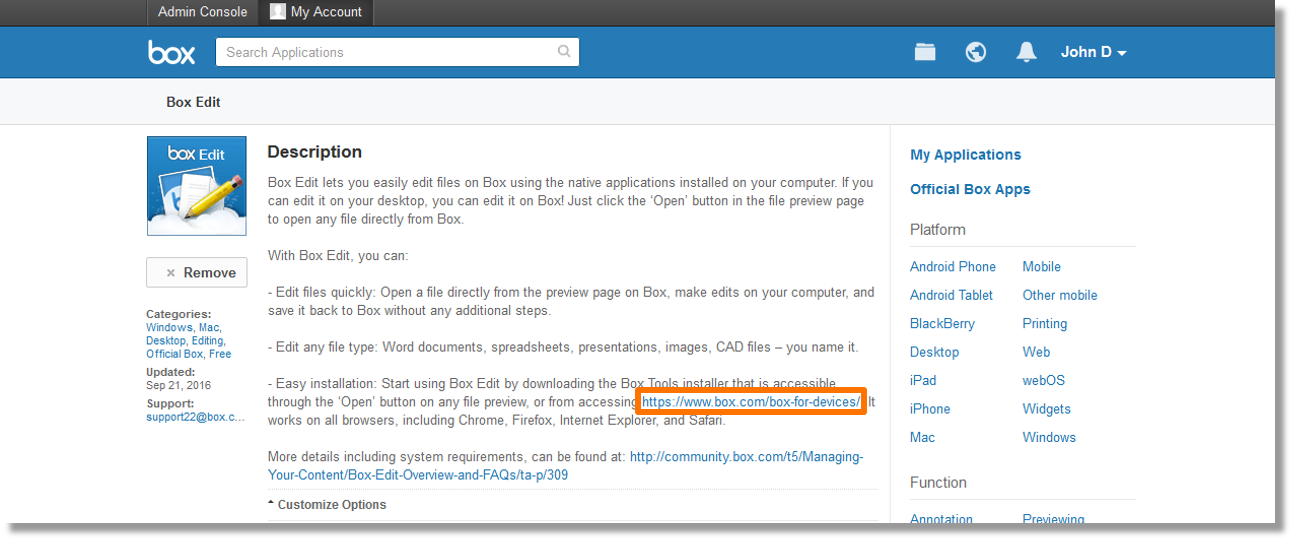Screen dimensions: 1293x541
Task: Open the community.box.com FAQ link
Action: pyautogui.click(x=565, y=466)
